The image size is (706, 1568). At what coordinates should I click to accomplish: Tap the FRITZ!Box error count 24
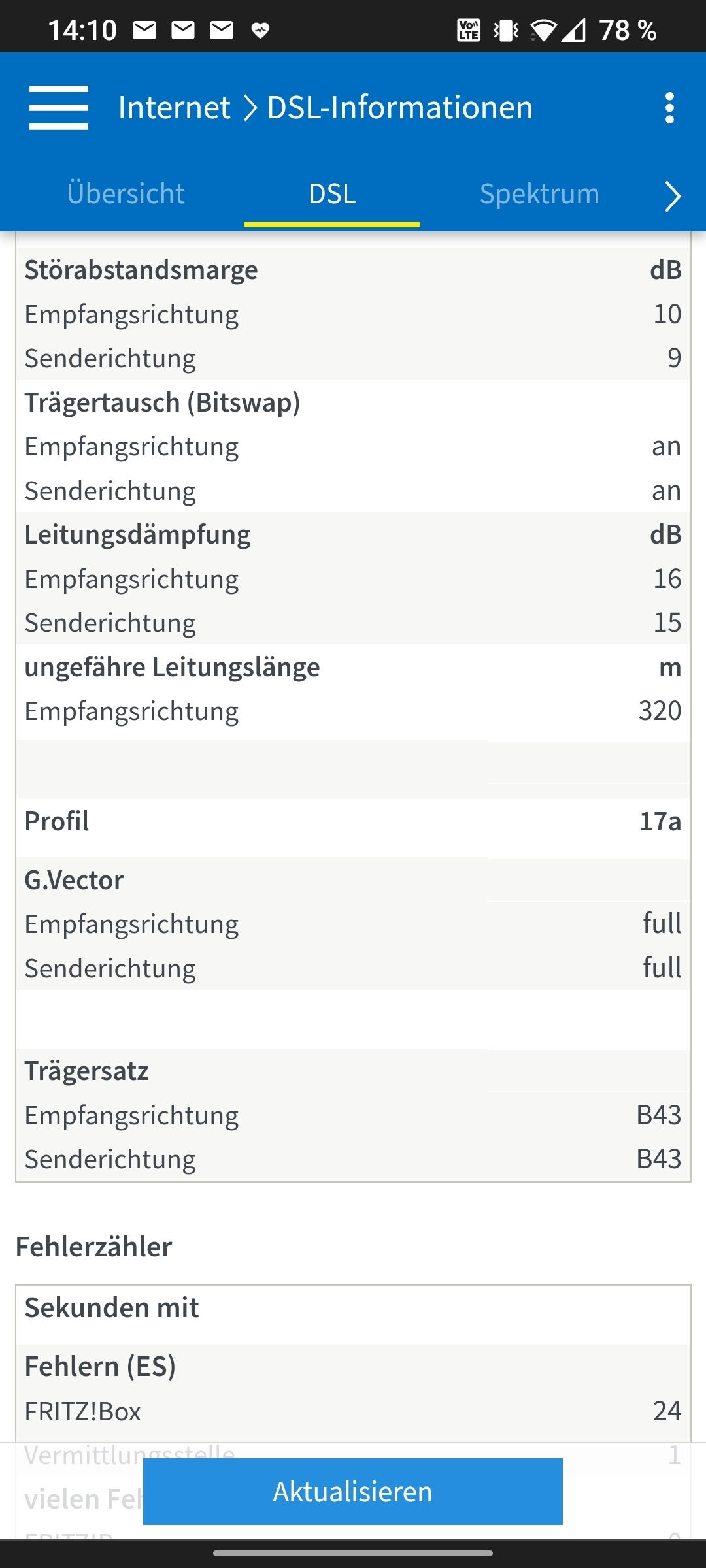point(667,1411)
